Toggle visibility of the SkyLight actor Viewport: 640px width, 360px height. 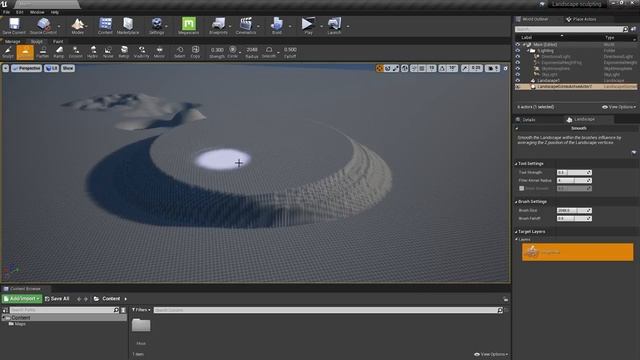click(x=518, y=75)
